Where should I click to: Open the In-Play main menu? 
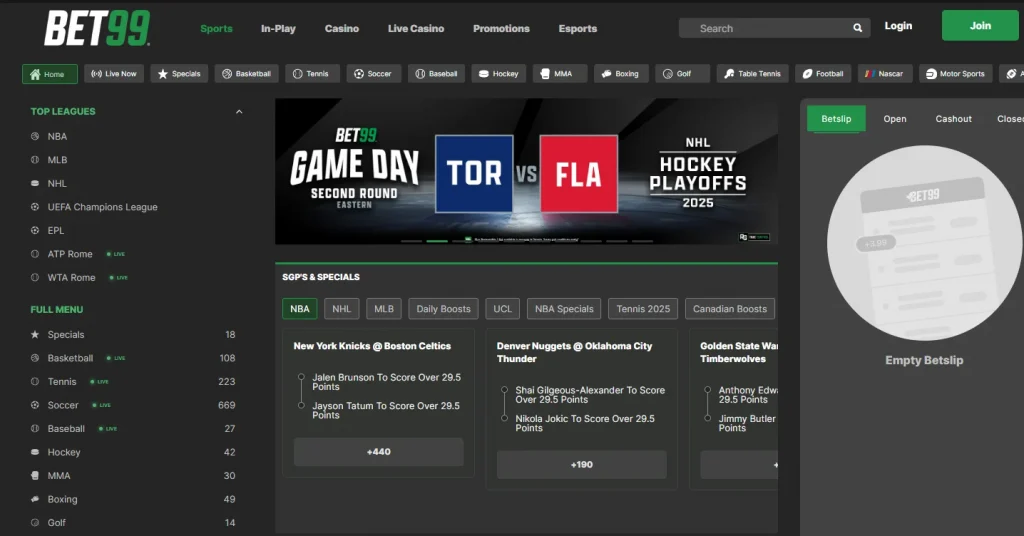[x=278, y=29]
